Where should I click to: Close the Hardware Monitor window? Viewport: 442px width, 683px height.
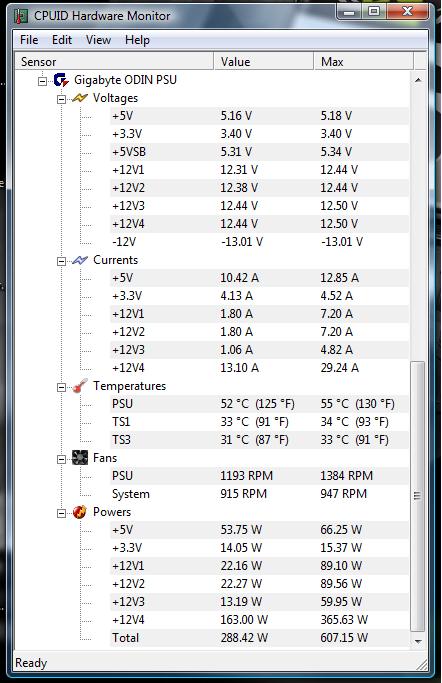point(407,12)
